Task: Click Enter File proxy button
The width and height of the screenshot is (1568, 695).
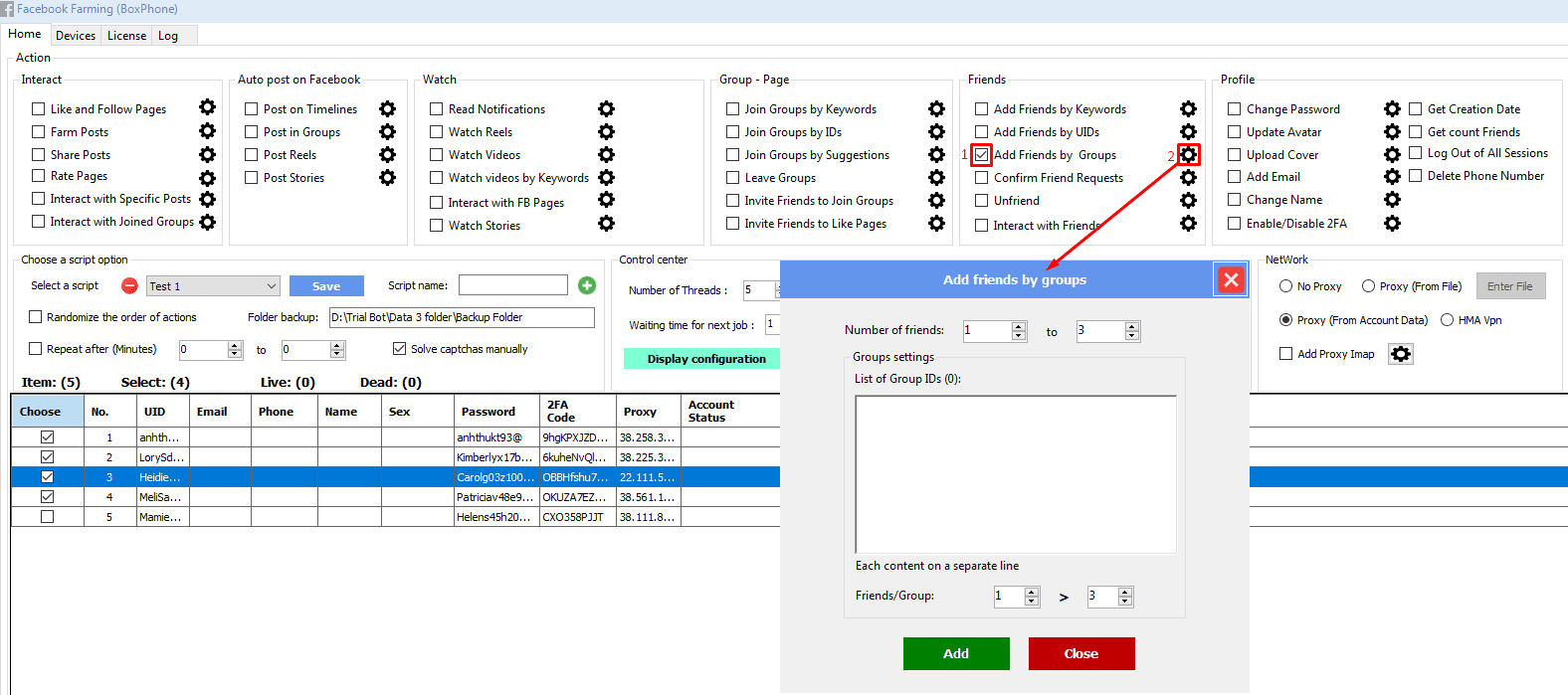Action: (x=1511, y=286)
